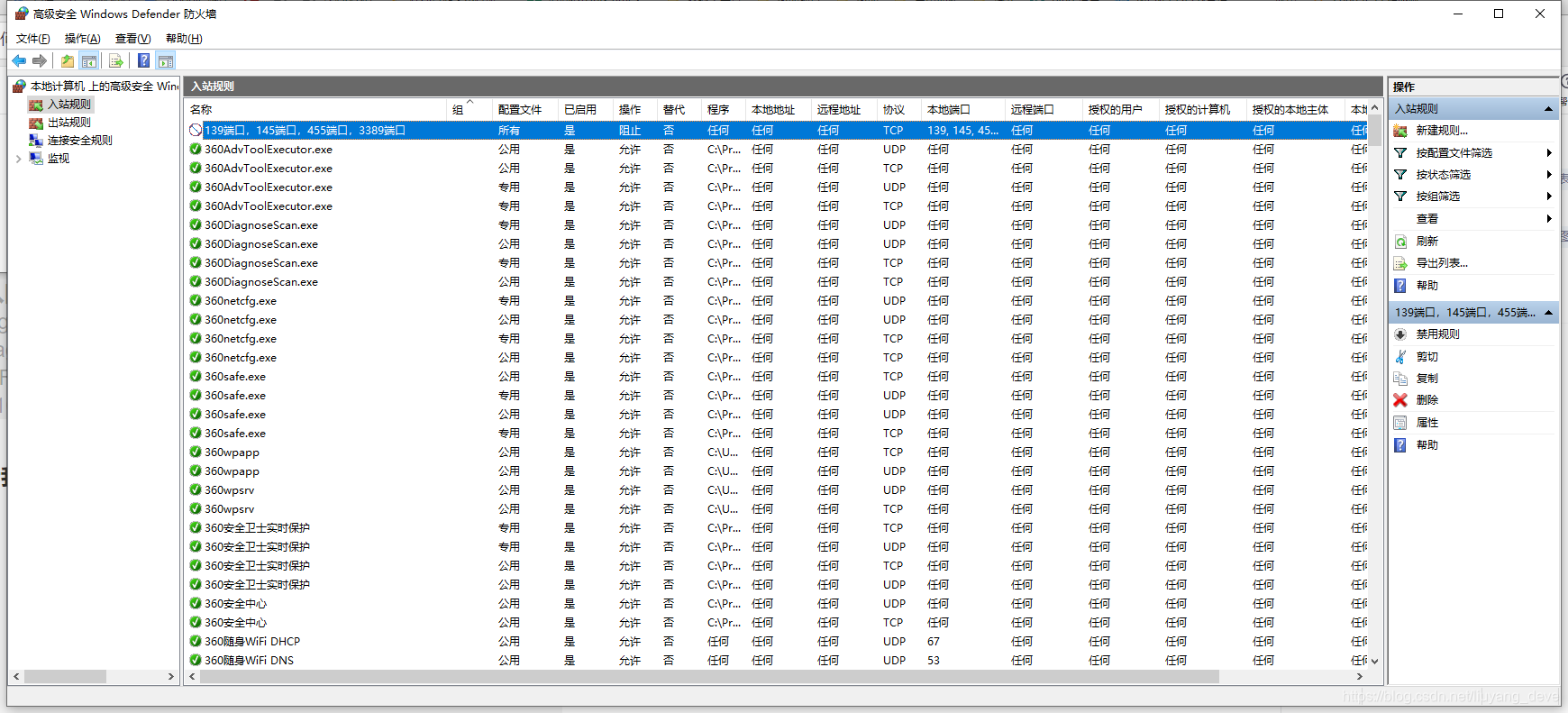This screenshot has width=1568, height=713.
Task: Click the 新建规则 icon in actions pane
Action: click(x=1400, y=131)
